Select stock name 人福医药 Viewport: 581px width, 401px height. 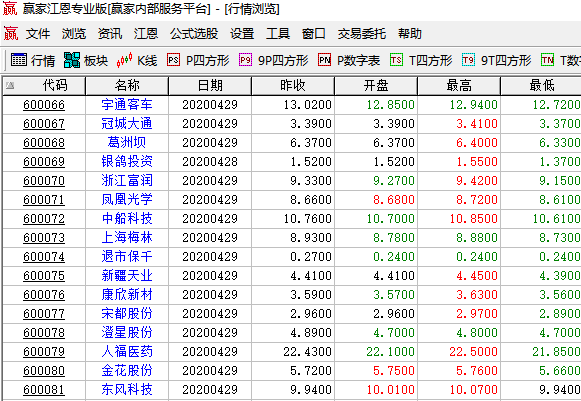(127, 351)
